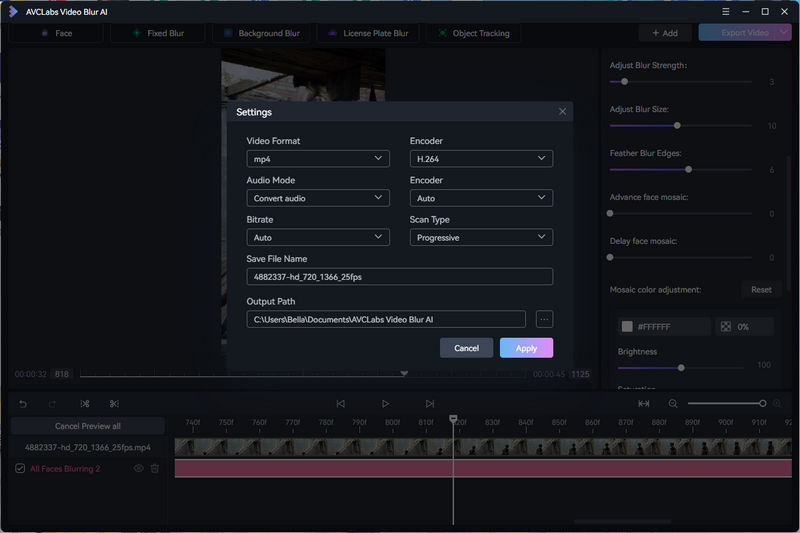Screen dimensions: 800x533
Task: Click the zoom out magnifier icon
Action: pyautogui.click(x=673, y=404)
